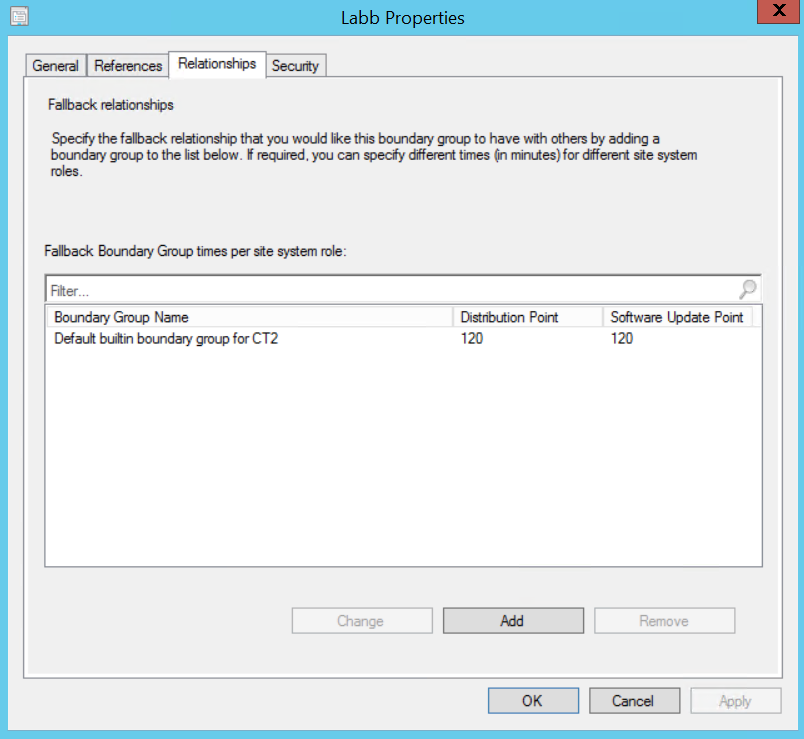Confirm the dialog with OK
The height and width of the screenshot is (739, 804).
[x=532, y=701]
